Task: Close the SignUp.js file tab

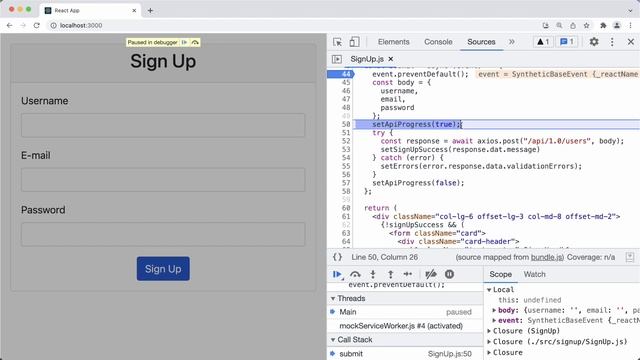Action: coord(391,59)
